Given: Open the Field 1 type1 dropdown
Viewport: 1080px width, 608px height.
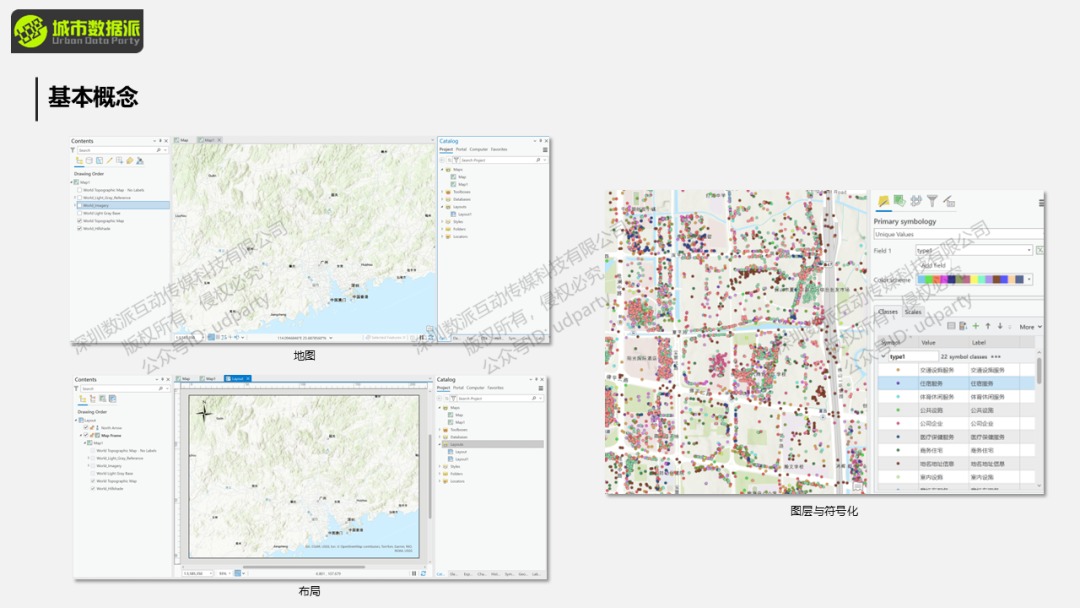Looking at the screenshot, I should (1029, 250).
